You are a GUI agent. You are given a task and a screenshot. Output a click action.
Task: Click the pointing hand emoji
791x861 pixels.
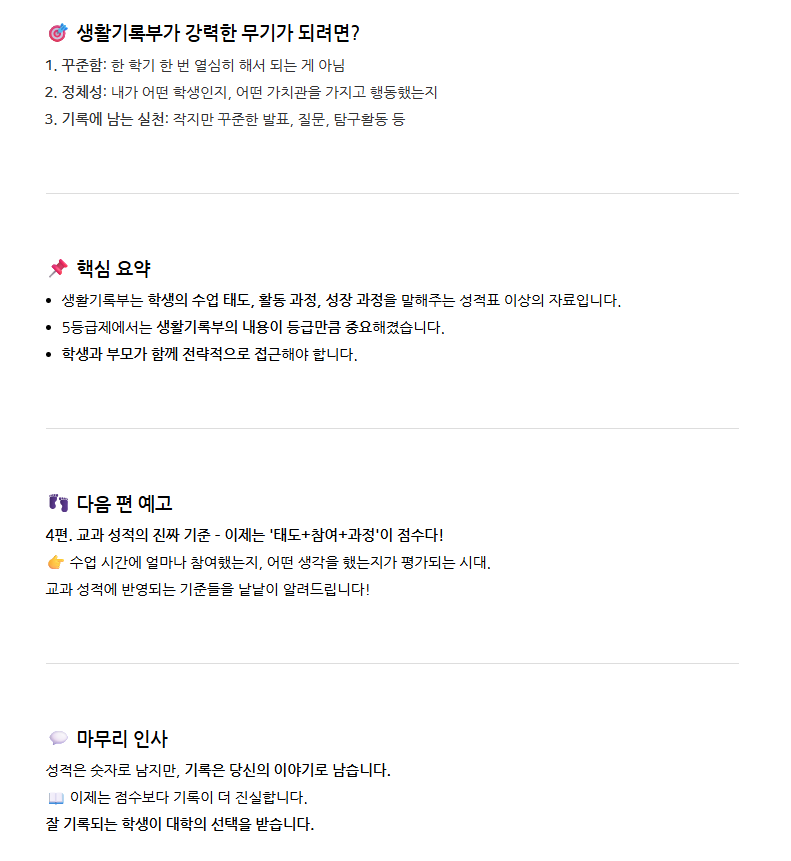pos(56,563)
